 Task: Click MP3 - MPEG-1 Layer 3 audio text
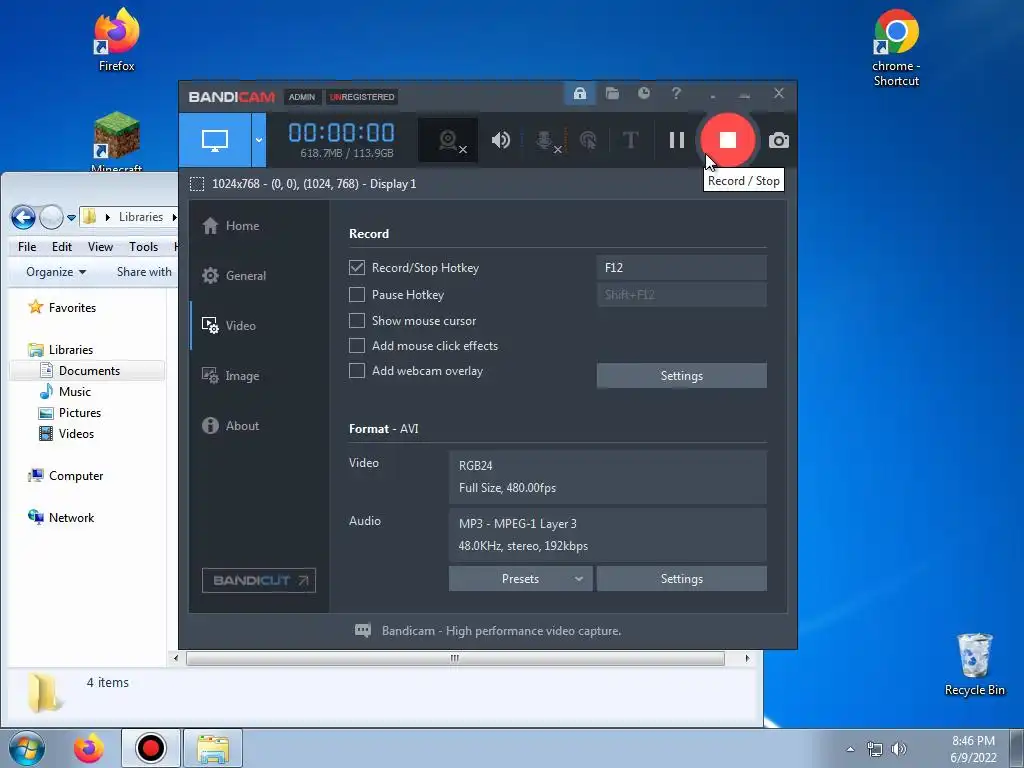coord(517,524)
